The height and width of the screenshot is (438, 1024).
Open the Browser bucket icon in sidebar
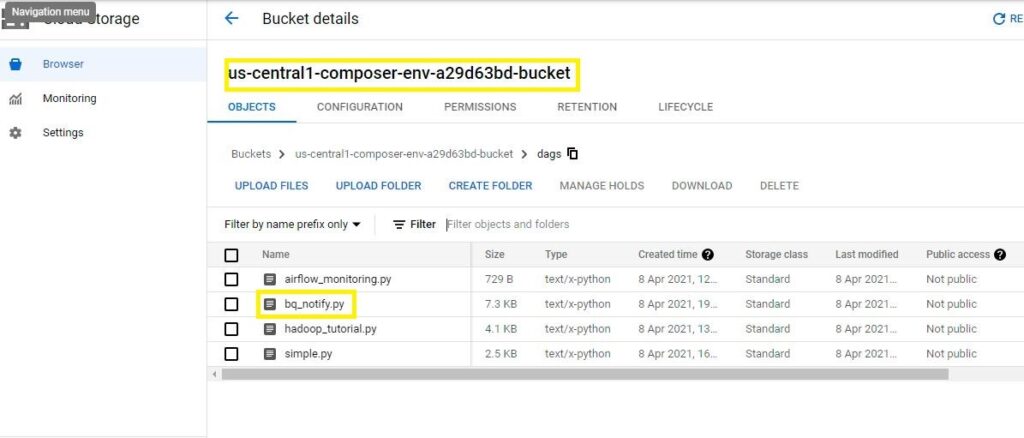point(15,64)
